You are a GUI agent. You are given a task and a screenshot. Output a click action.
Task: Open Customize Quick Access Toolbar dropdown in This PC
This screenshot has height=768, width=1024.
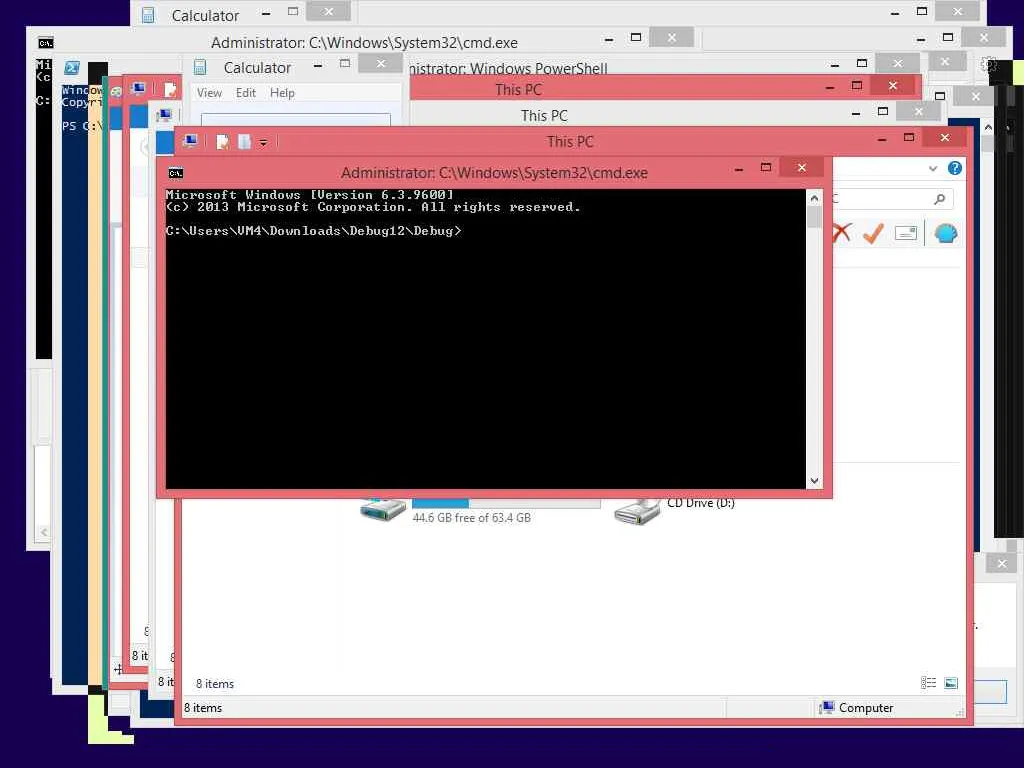(263, 142)
